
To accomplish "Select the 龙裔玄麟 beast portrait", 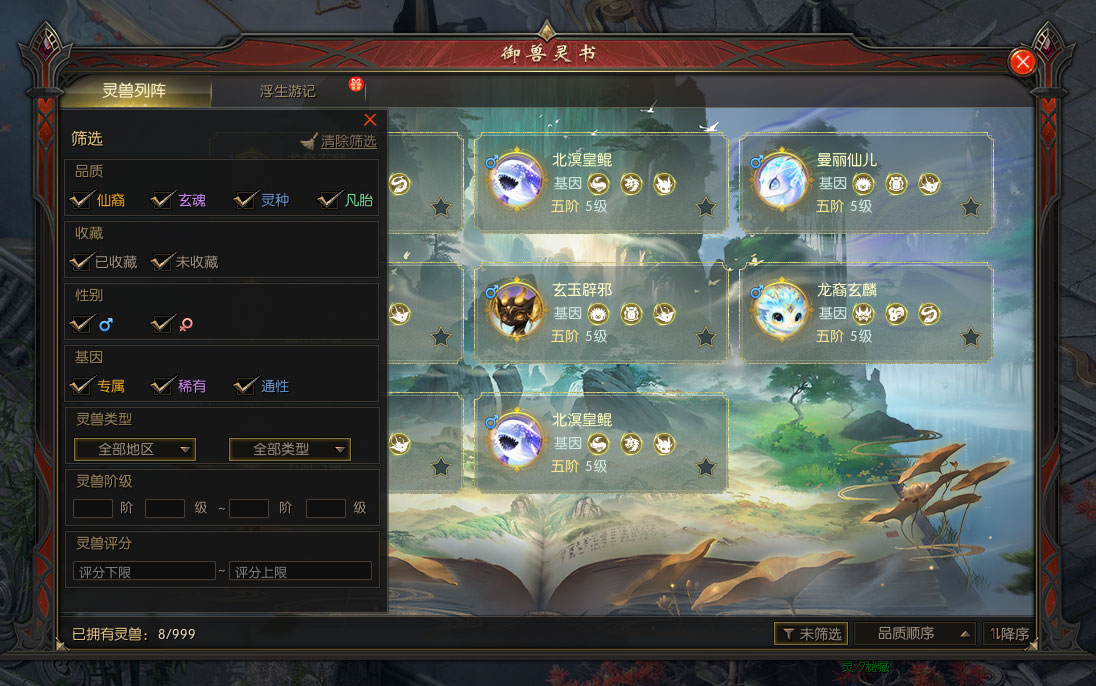I will (781, 312).
